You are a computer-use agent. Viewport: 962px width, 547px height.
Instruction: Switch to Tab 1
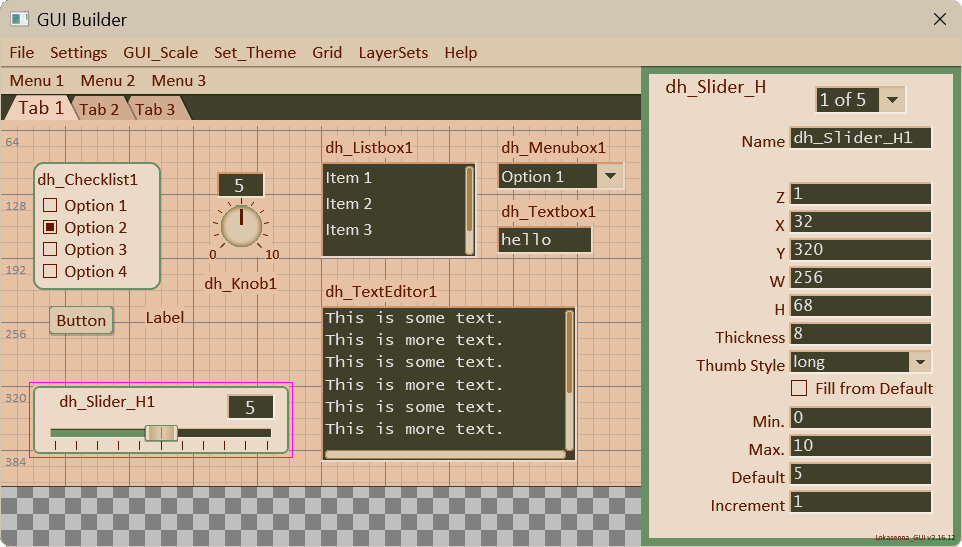[39, 108]
